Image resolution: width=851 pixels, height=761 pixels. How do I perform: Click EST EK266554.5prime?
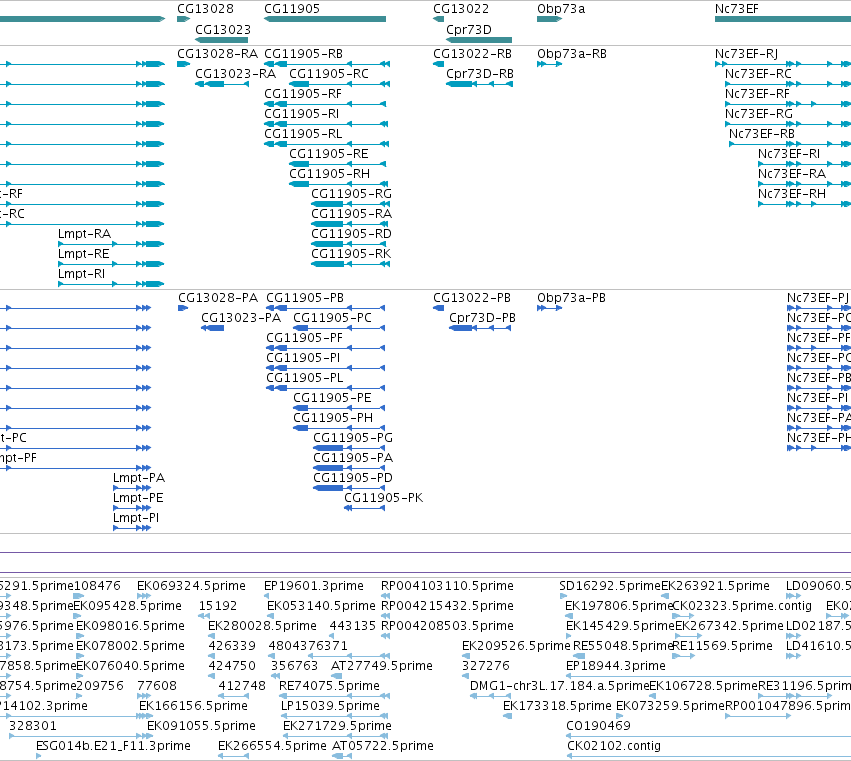tap(272, 746)
